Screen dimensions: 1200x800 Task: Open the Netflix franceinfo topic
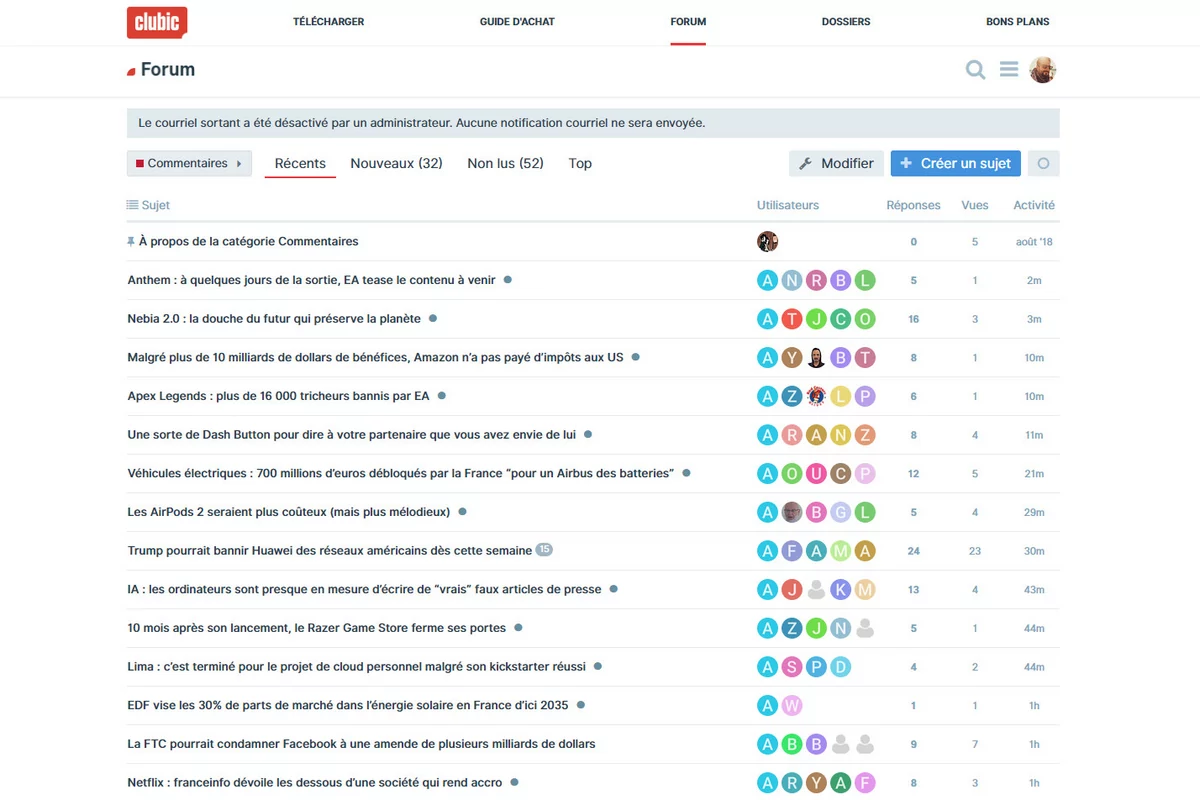point(314,782)
